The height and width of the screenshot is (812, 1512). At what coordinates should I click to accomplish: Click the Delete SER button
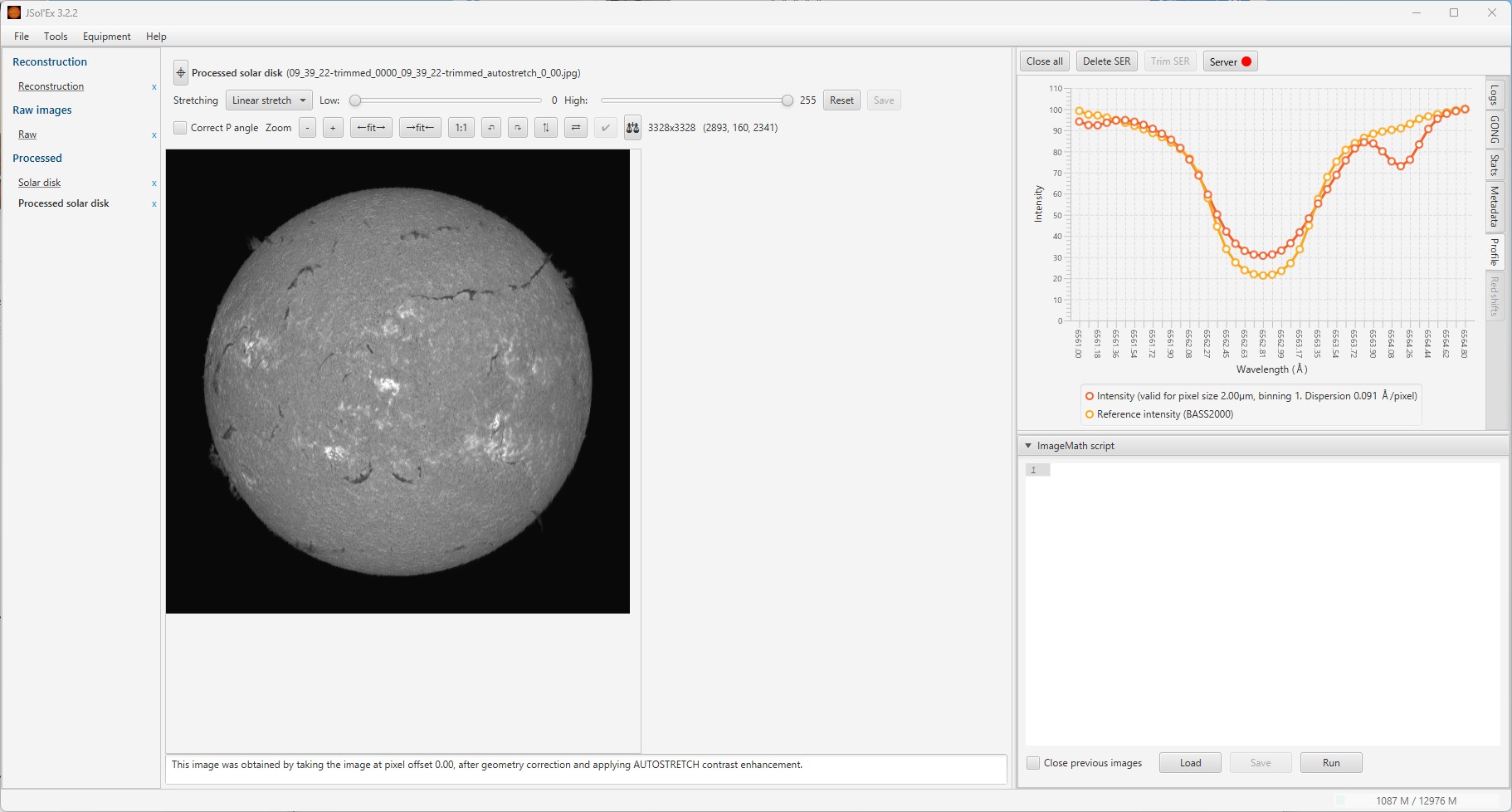(1106, 61)
